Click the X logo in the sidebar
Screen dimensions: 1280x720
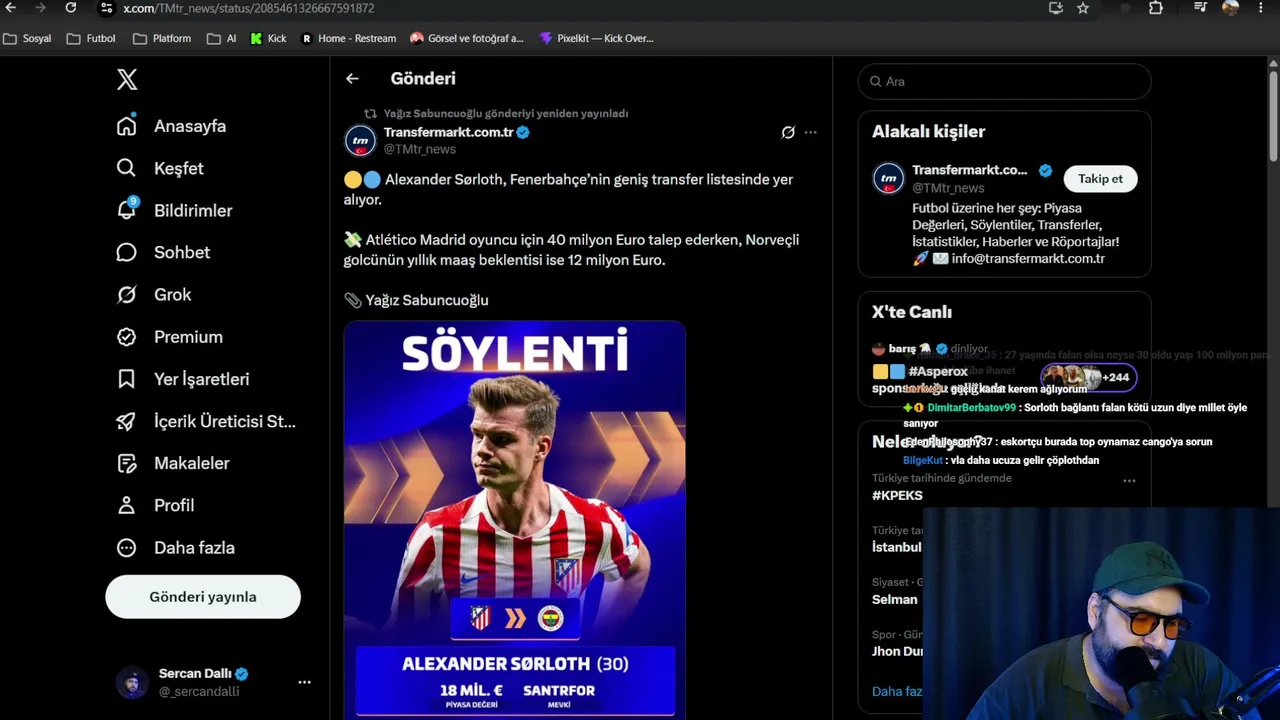[127, 80]
